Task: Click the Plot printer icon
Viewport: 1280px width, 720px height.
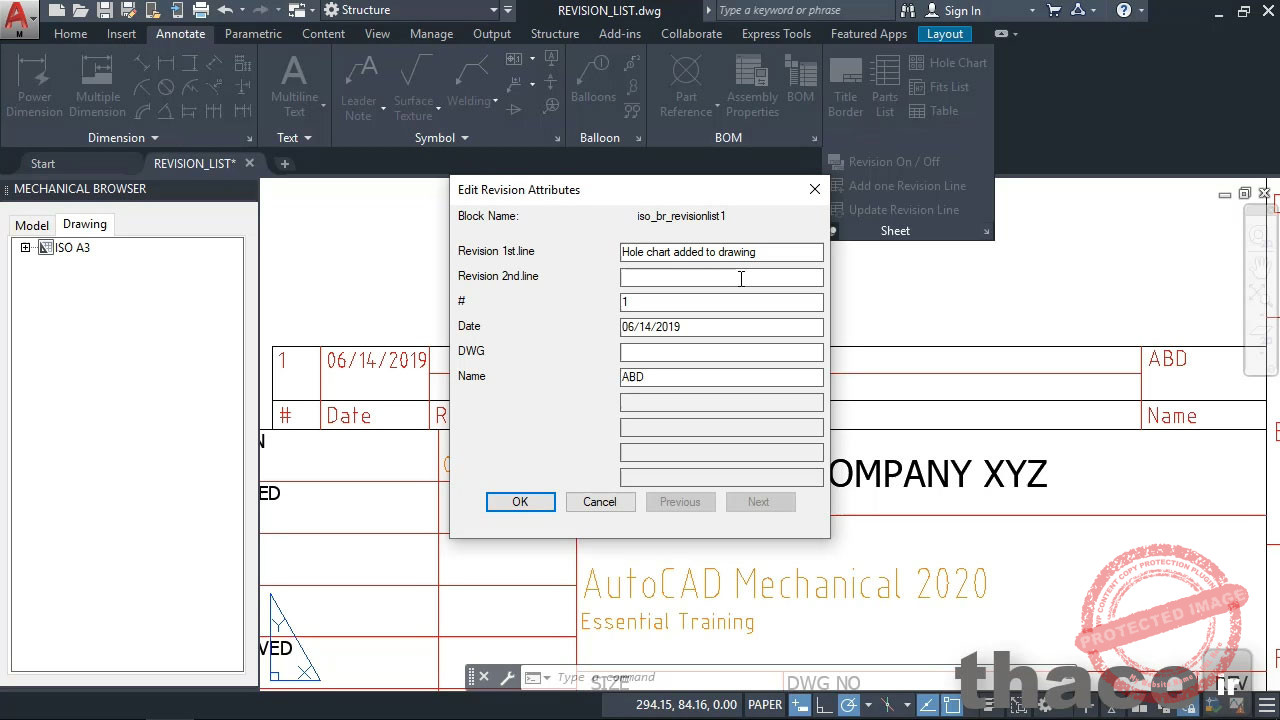Action: point(201,10)
